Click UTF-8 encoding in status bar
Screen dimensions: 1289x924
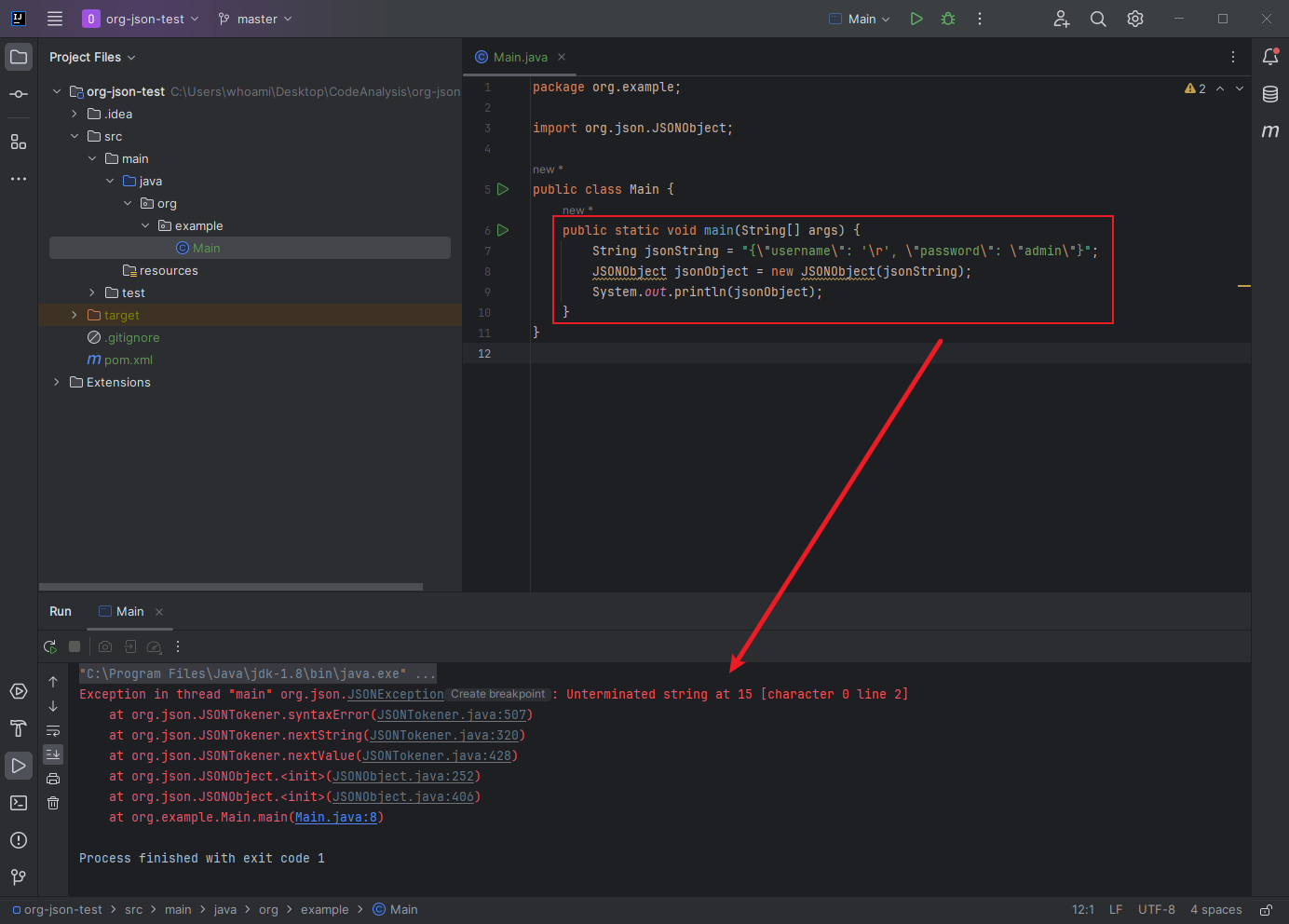pos(1157,910)
